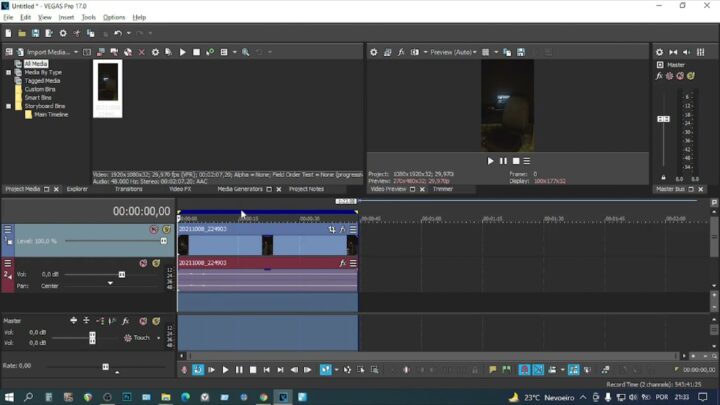Open Master Bus audio properties gear
Screen dimensions: 720x405
tap(659, 52)
